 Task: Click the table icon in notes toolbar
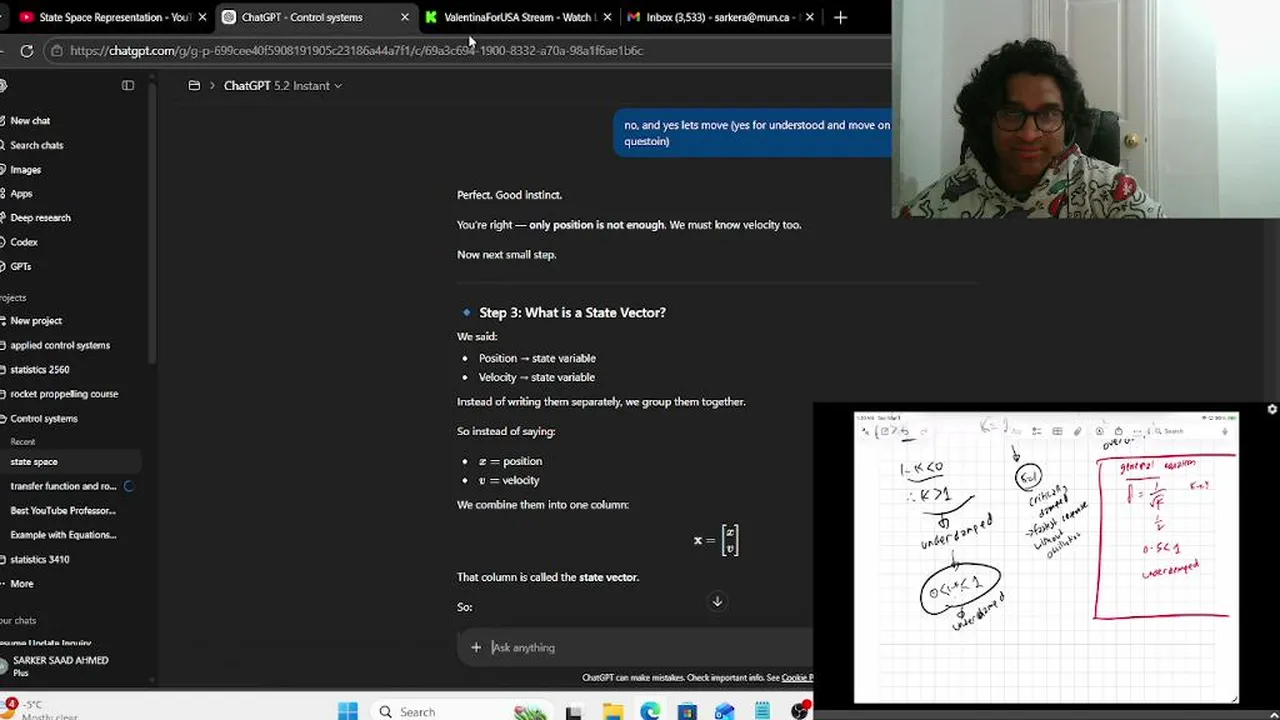coord(1057,431)
